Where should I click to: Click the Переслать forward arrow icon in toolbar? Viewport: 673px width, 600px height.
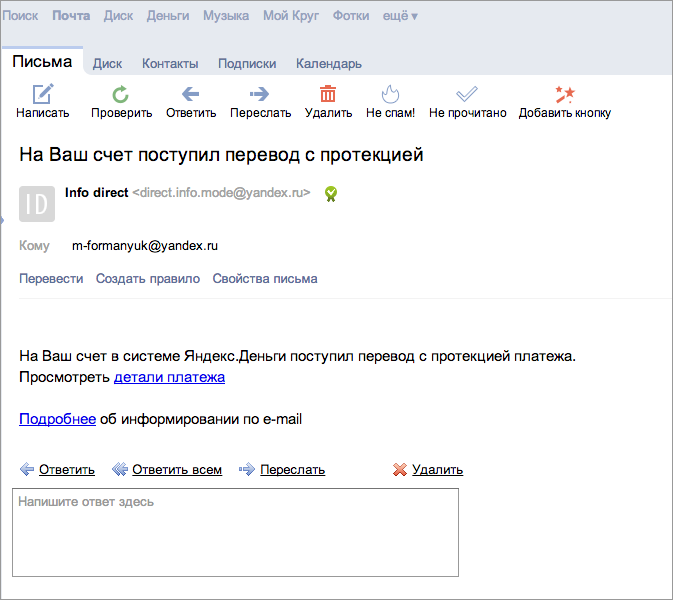pos(260,94)
